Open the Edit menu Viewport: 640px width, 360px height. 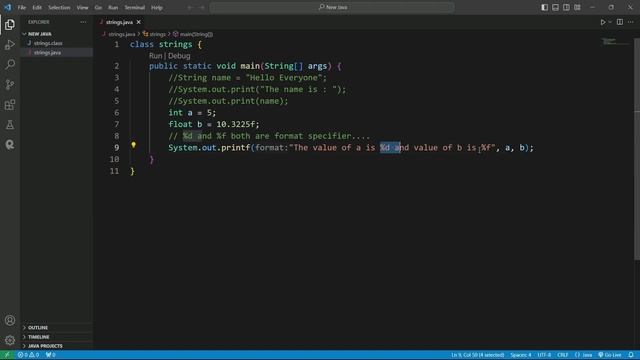coord(37,7)
